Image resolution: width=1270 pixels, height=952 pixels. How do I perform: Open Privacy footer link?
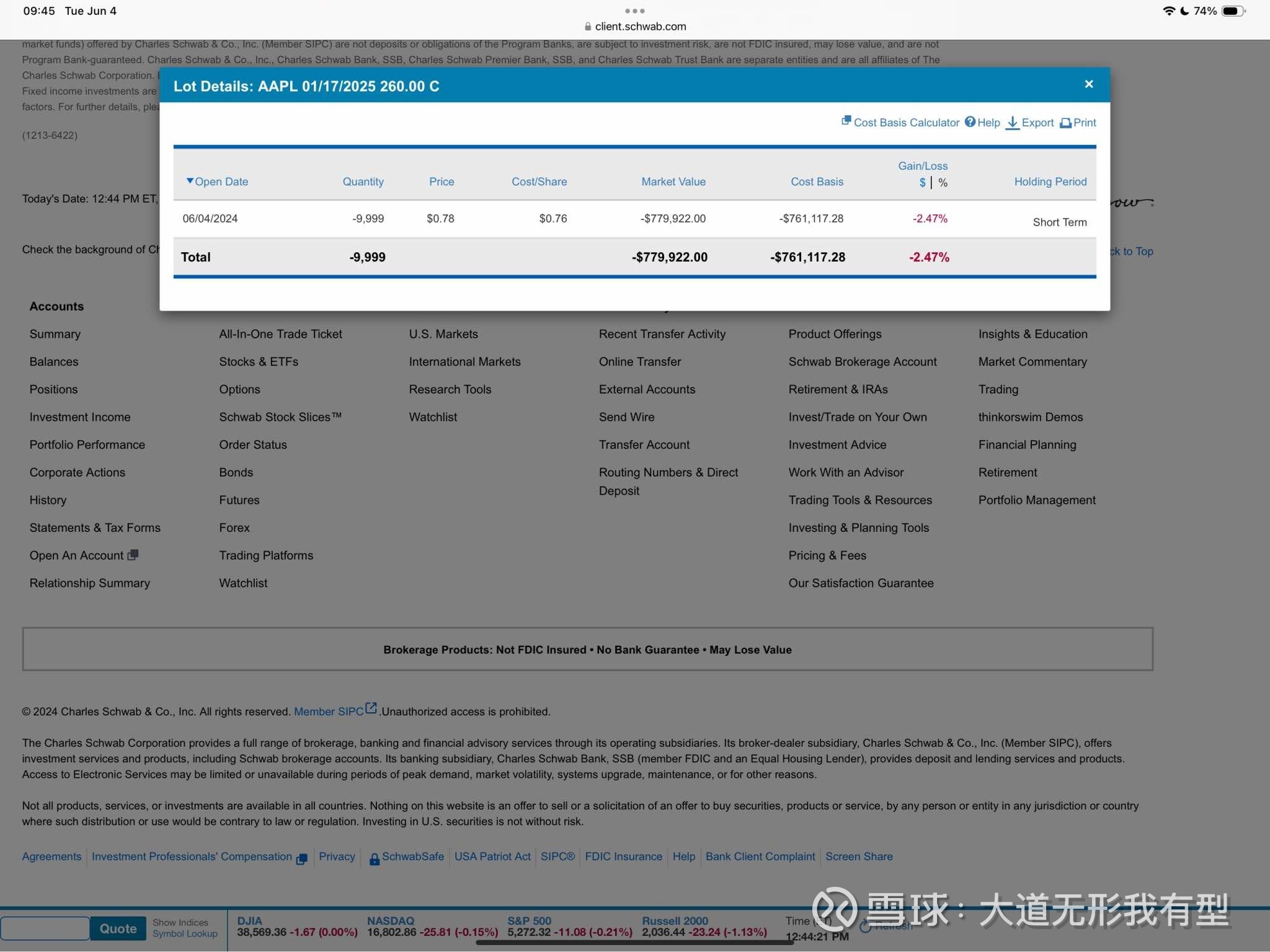coord(337,857)
